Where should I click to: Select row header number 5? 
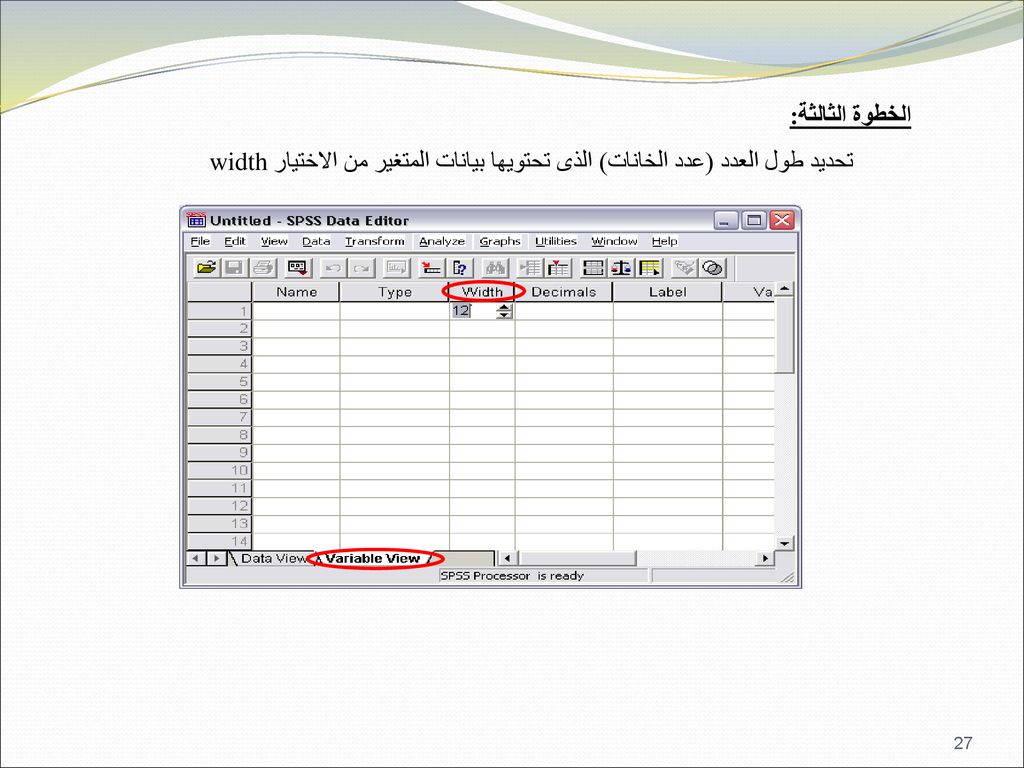(219, 381)
